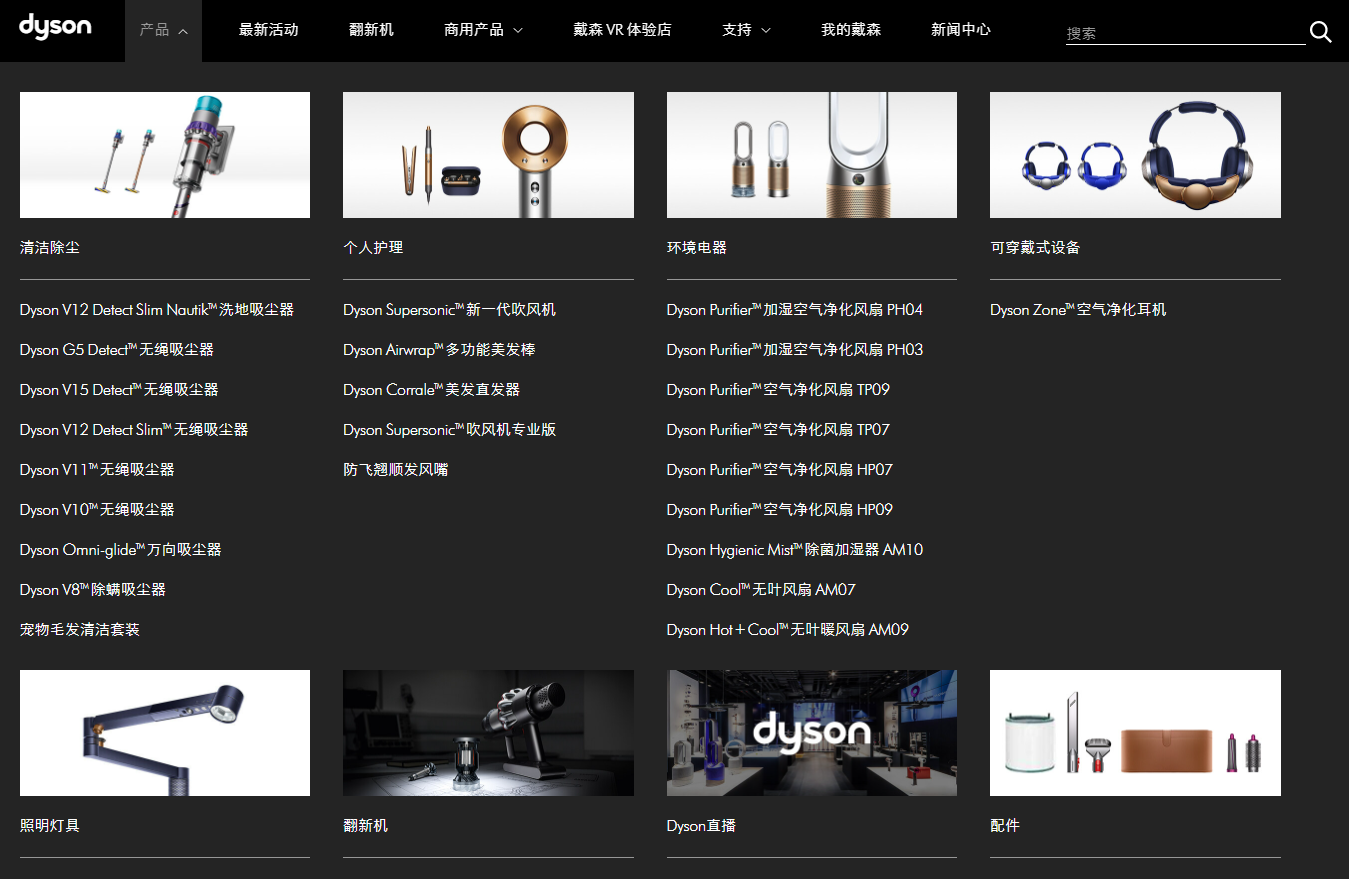This screenshot has height=879, width=1349.
Task: Select Dyson Purifier 加湿空气净化风扇 PH04
Action: [795, 310]
